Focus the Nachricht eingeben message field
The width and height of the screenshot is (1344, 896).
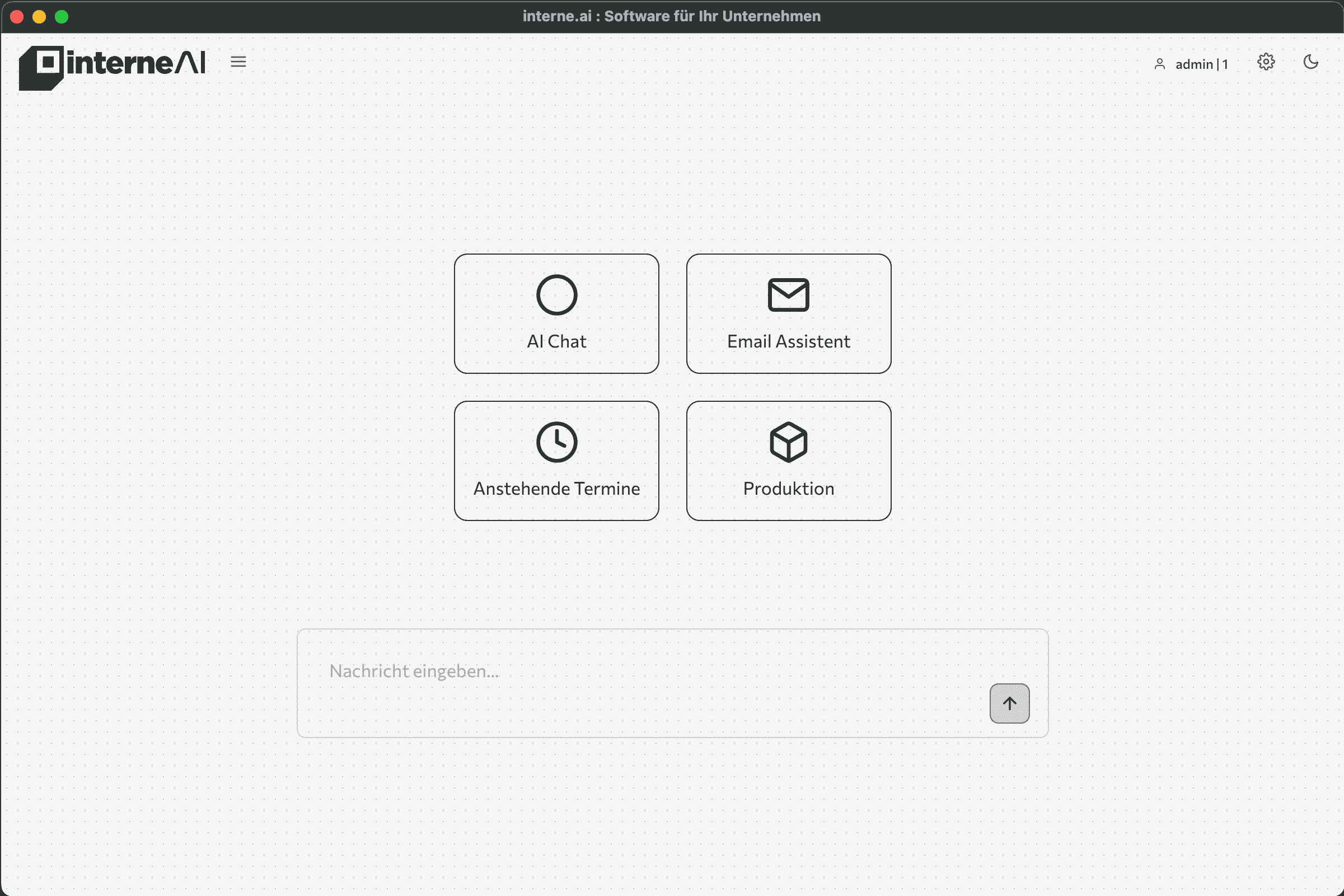[x=629, y=672]
